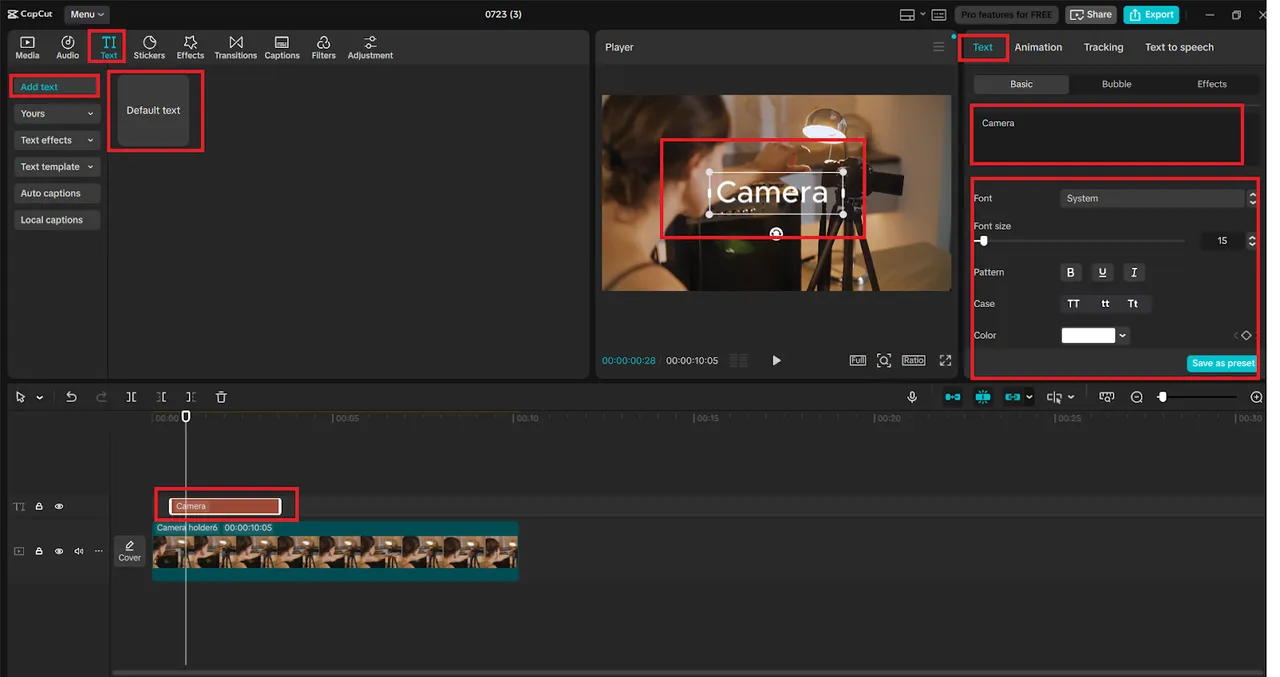Expand the Yours text category
1280x677 pixels.
(57, 114)
